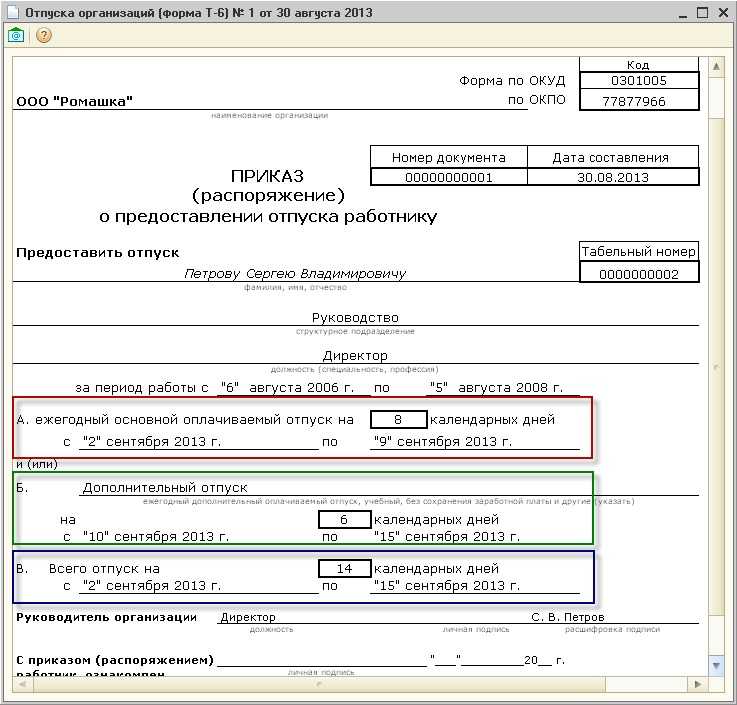Click the vertical scrollbar up arrow
Viewport: 737px width, 705px height.
coord(716,67)
